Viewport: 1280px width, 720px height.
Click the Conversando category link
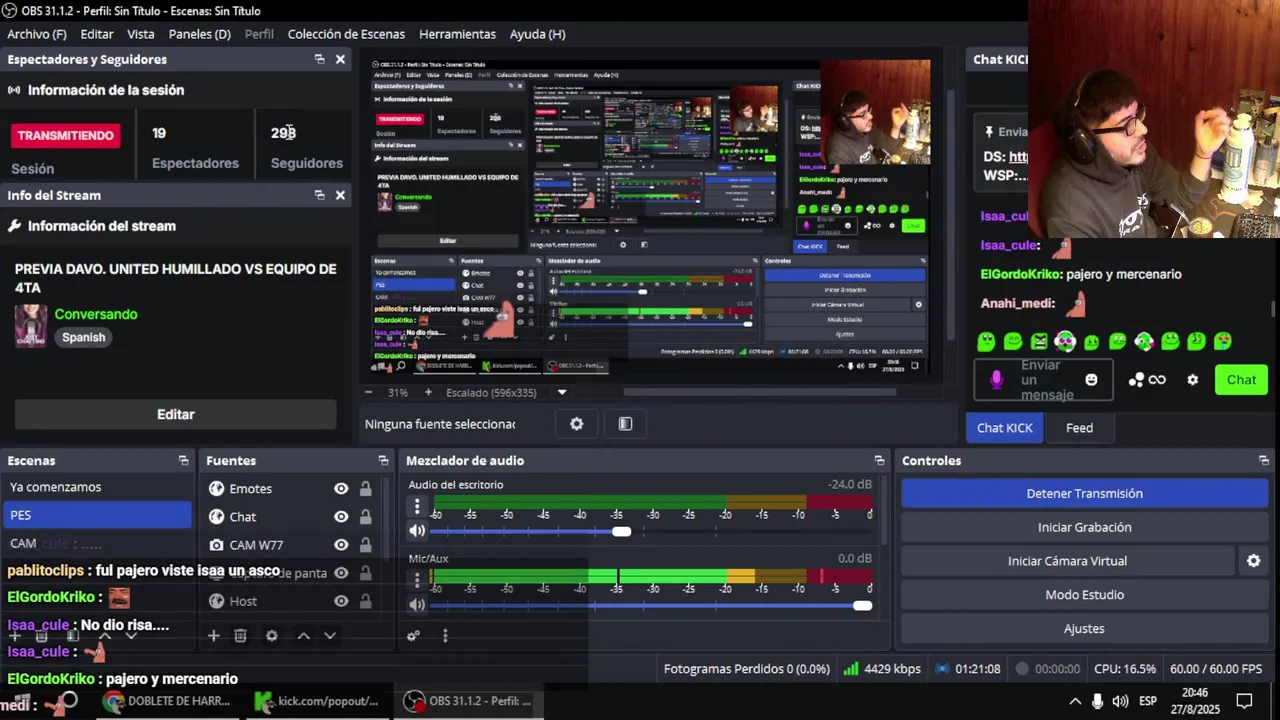click(96, 314)
